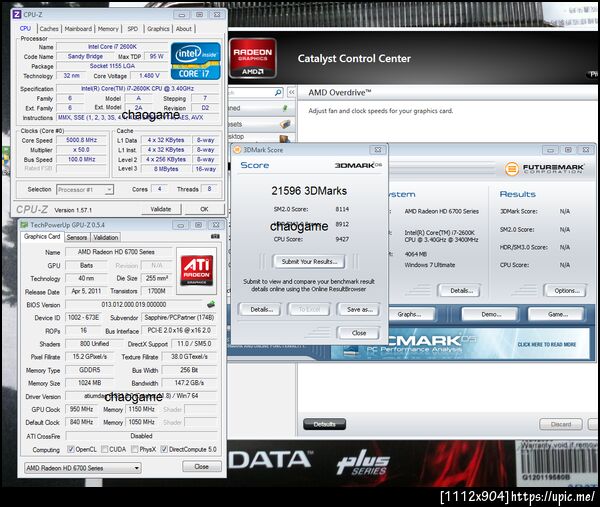600x507 pixels.
Task: Click the Core Speed 5000.8 MHz value
Action: tap(81, 140)
